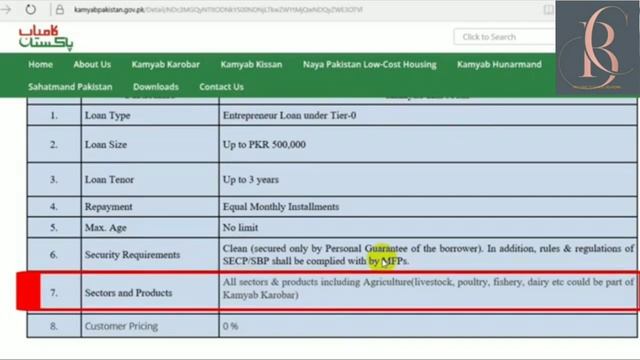
Task: Click the 'Security Requirements' cell
Action: click(150, 255)
